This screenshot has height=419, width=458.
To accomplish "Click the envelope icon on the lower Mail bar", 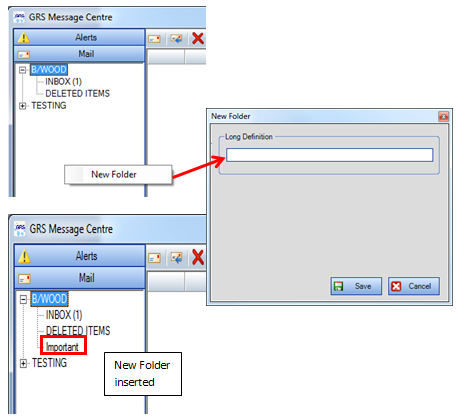I will pos(24,278).
